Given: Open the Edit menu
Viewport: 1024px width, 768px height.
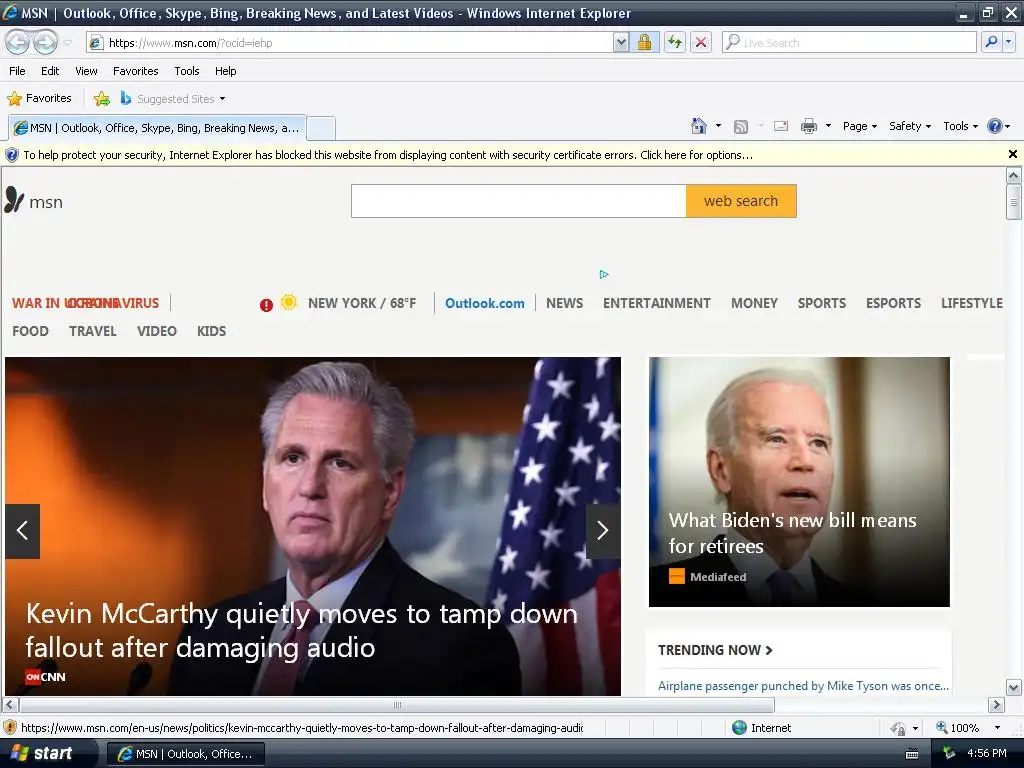Looking at the screenshot, I should 50,71.
